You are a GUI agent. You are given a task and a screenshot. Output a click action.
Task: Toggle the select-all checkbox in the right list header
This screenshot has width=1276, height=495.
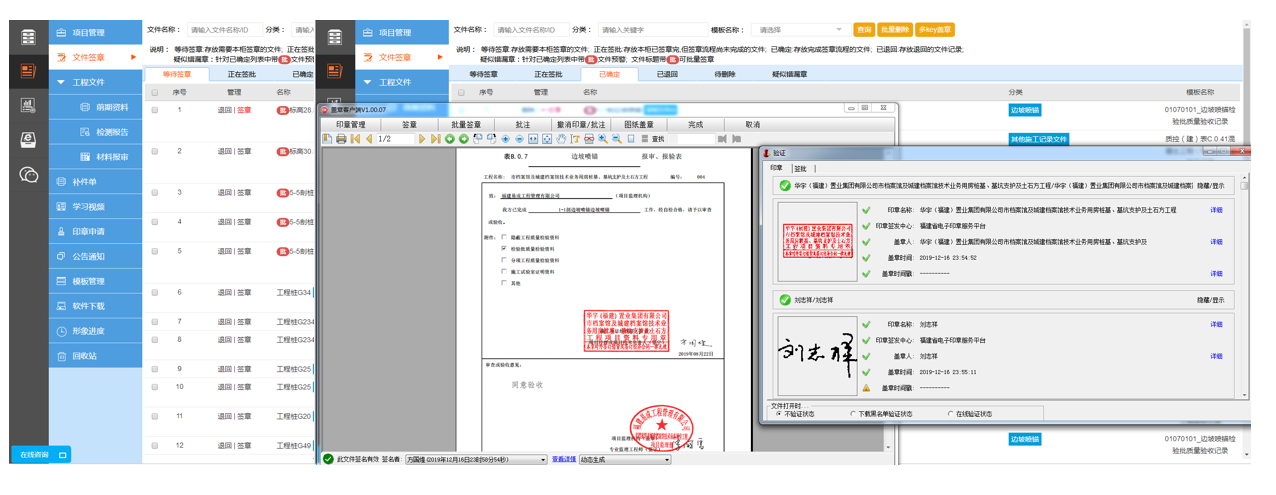pos(461,92)
